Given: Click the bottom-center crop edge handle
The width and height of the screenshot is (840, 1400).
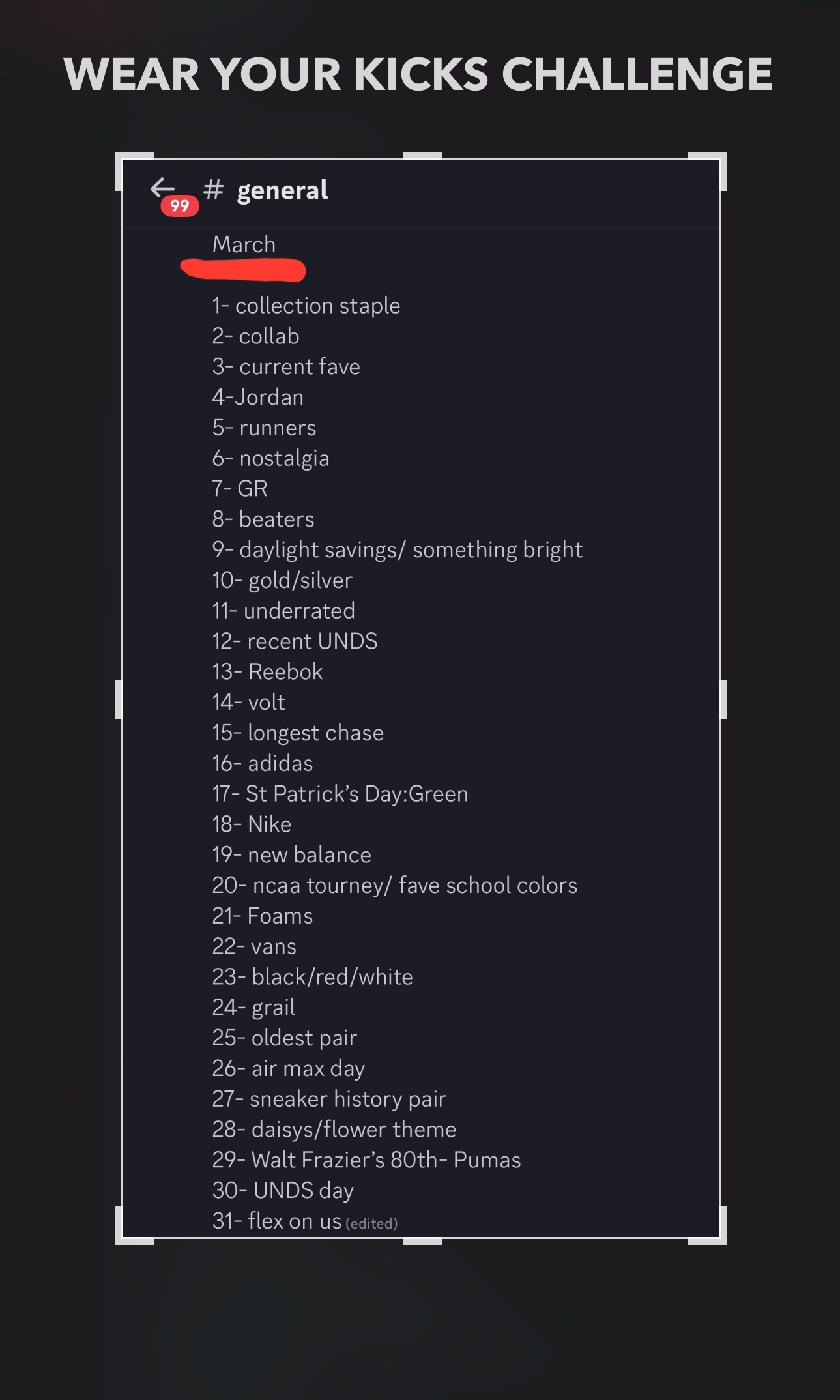Looking at the screenshot, I should click(x=422, y=1241).
